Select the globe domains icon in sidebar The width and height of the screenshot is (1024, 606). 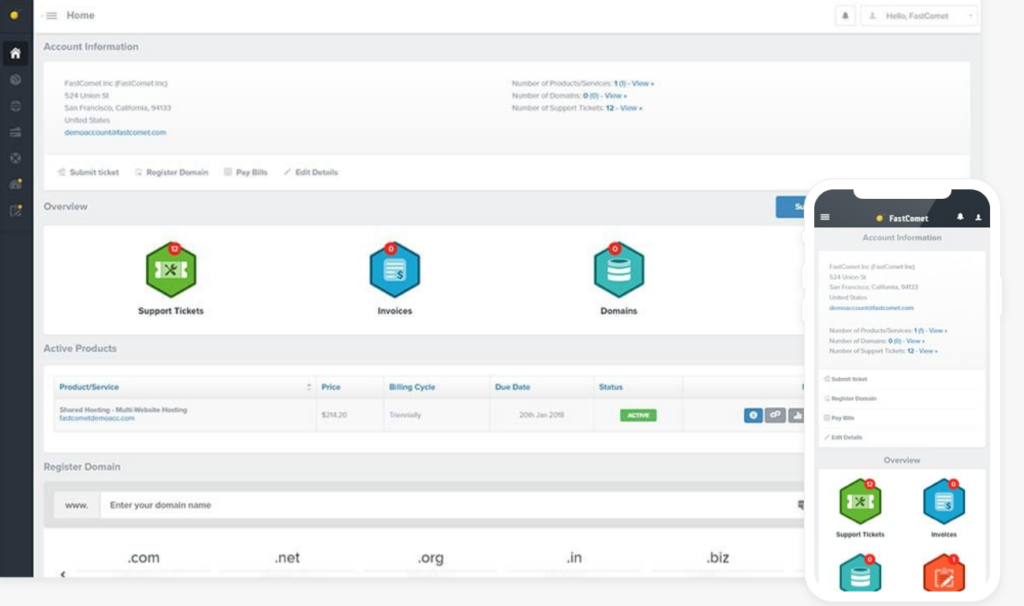(x=15, y=106)
